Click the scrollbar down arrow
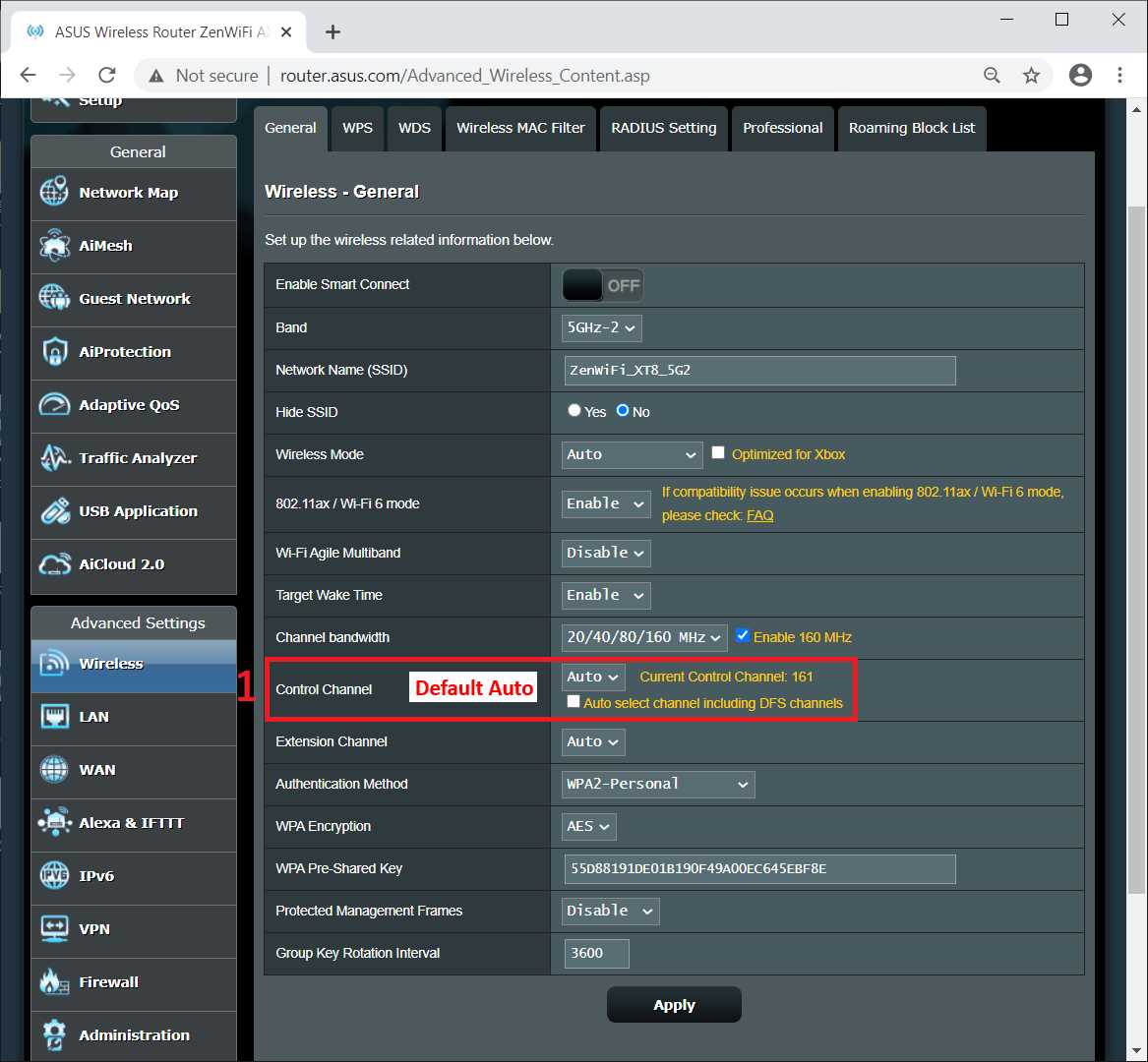The image size is (1148, 1062). pos(1136,1052)
